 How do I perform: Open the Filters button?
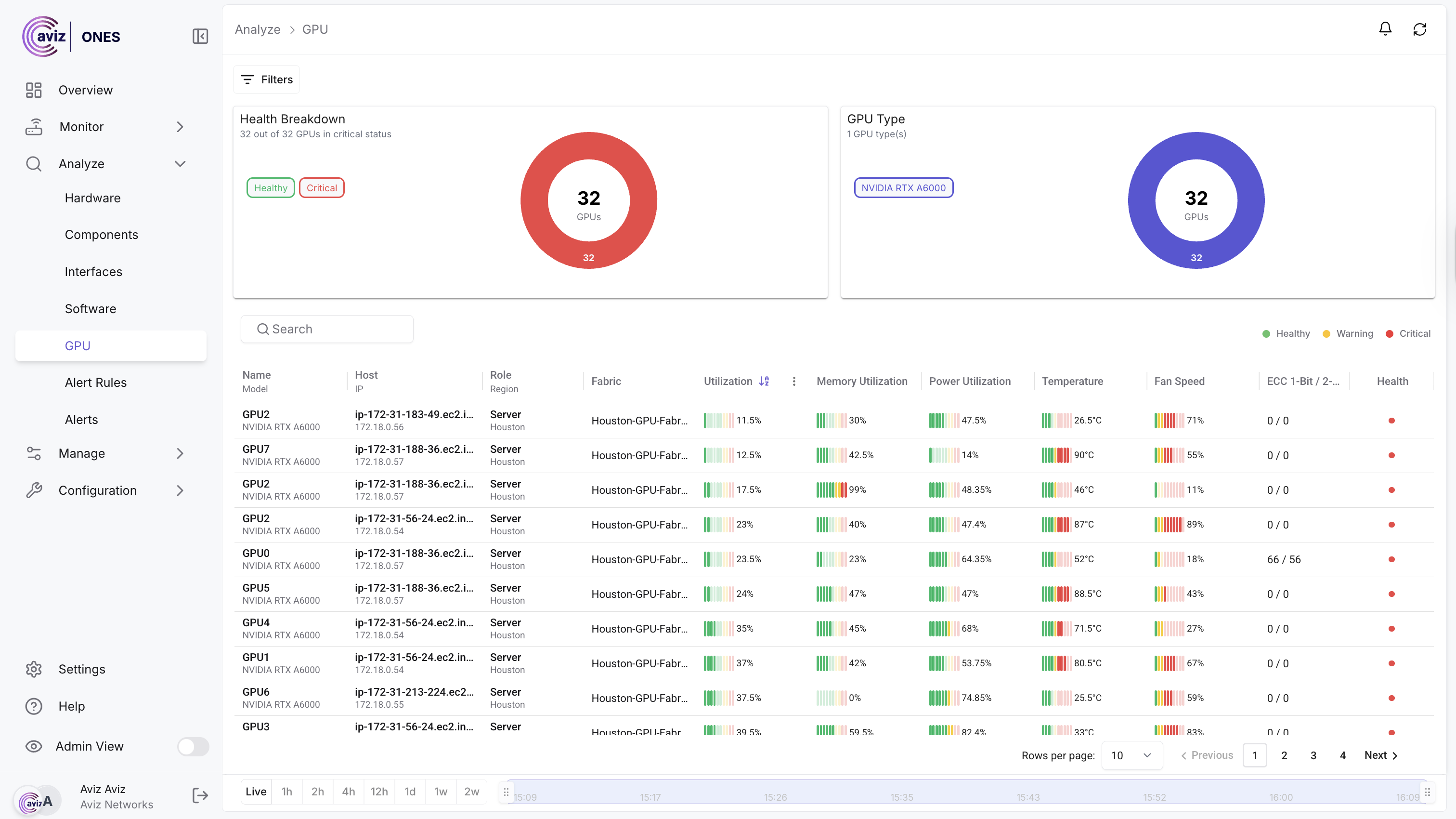click(267, 79)
